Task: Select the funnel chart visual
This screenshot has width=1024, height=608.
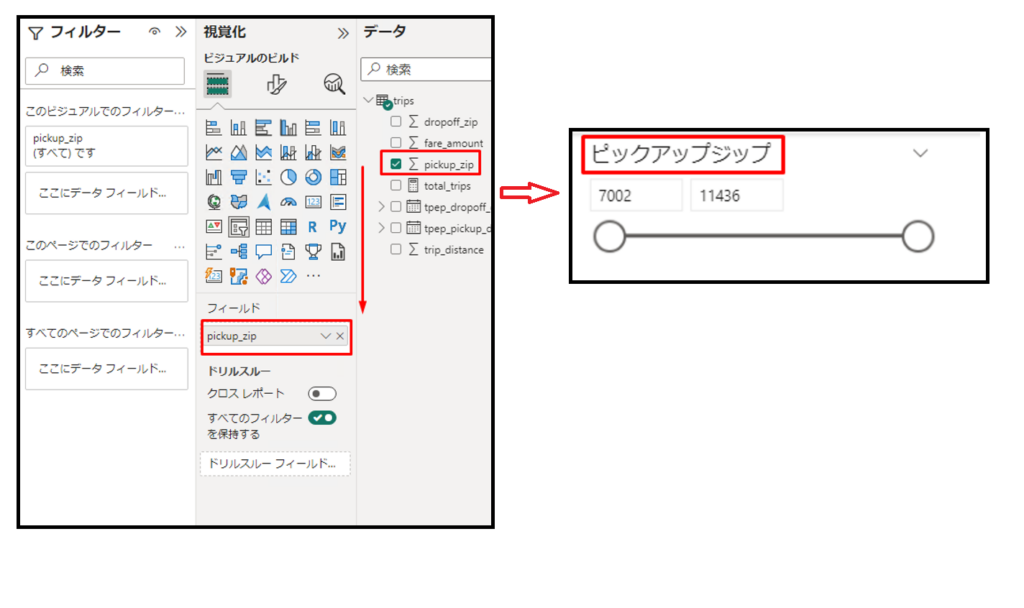Action: click(x=238, y=177)
